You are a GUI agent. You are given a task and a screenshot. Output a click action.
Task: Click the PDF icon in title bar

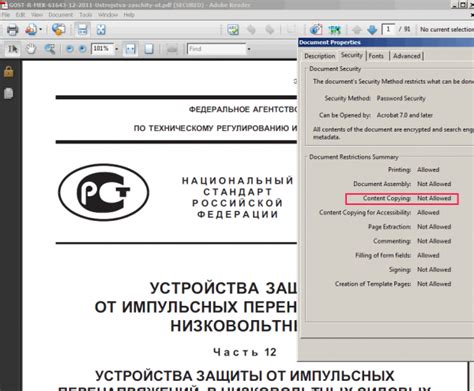point(4,5)
